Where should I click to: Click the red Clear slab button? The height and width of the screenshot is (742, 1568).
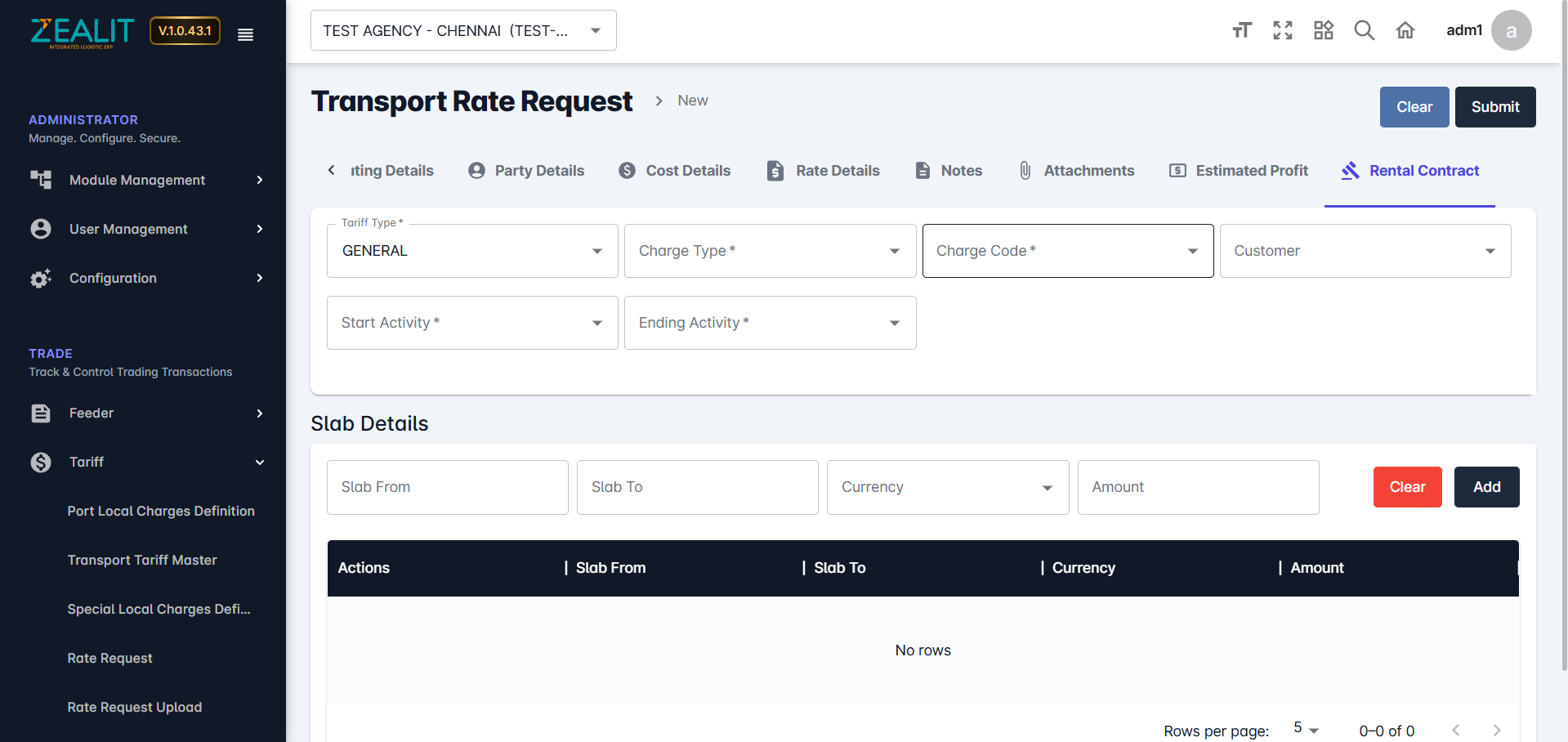[x=1407, y=487]
